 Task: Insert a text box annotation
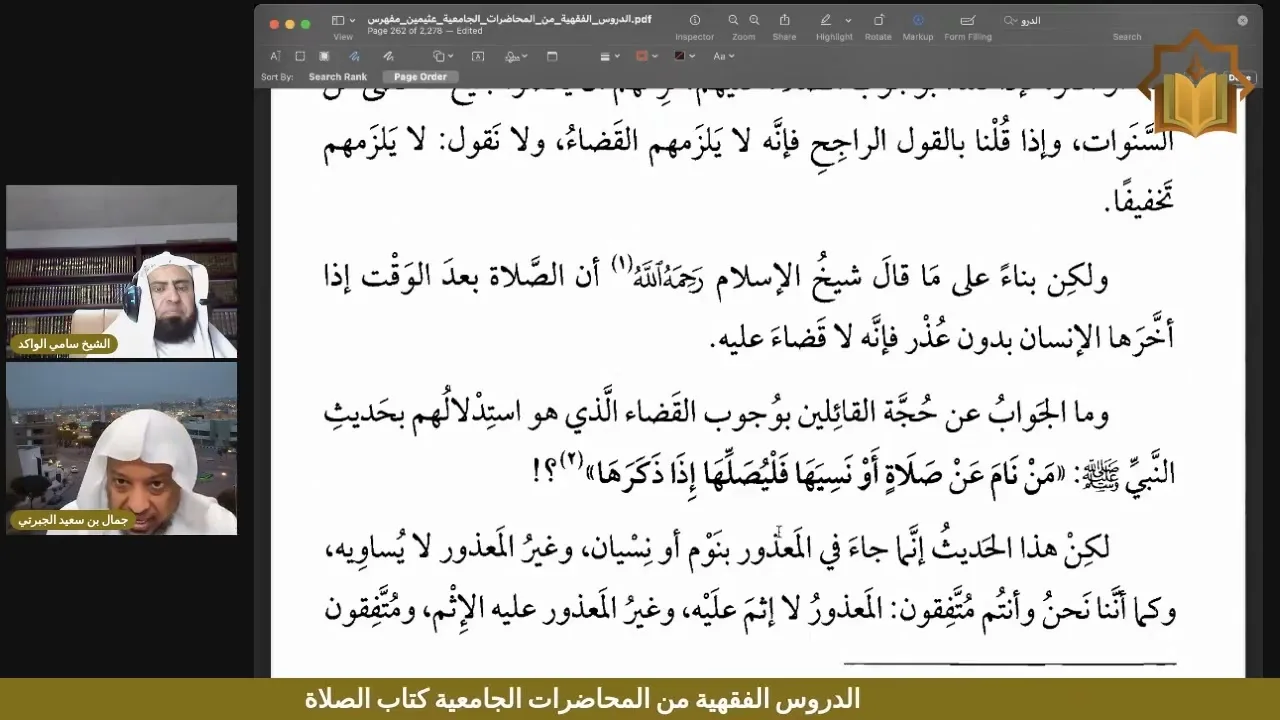click(x=478, y=57)
